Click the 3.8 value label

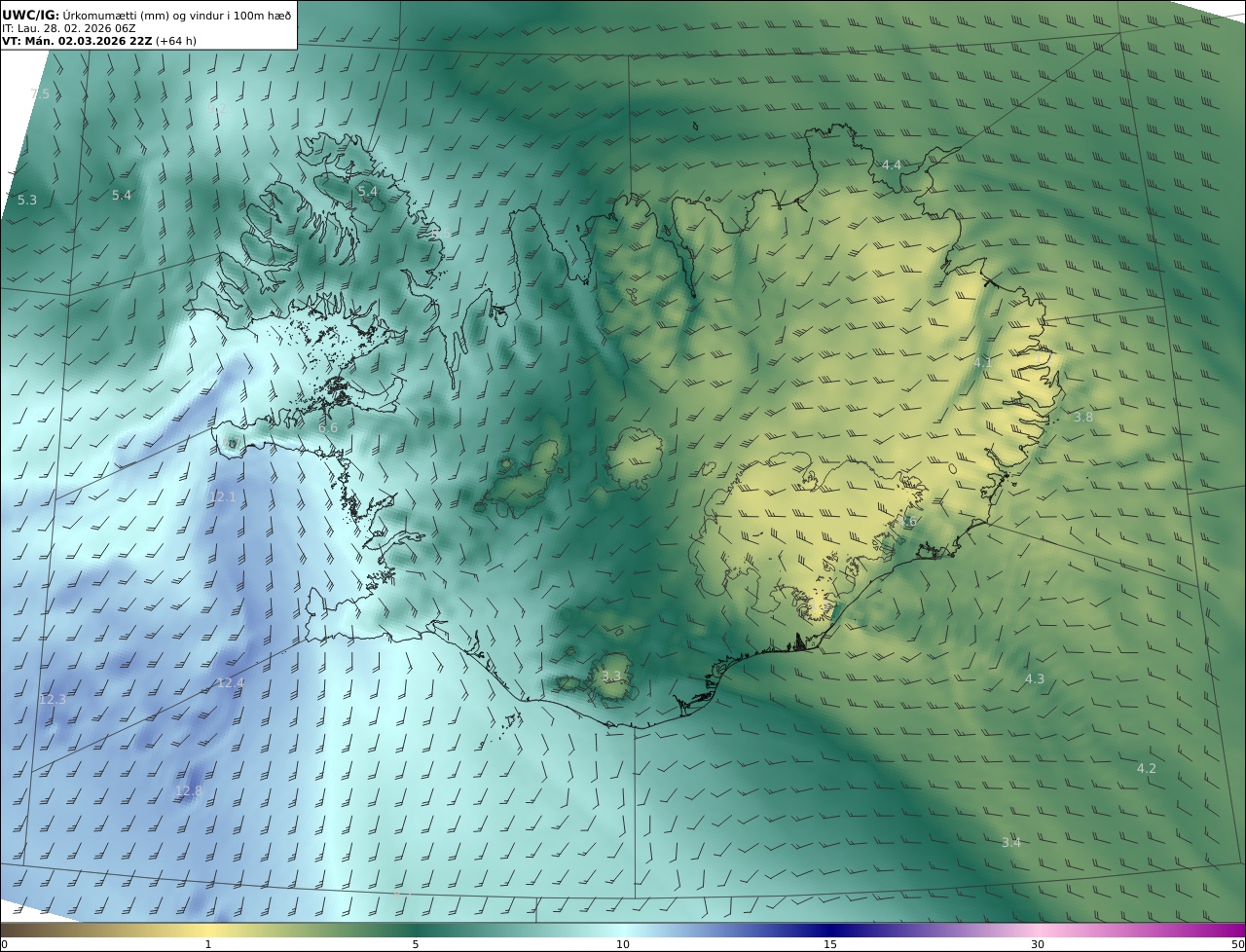(1082, 418)
